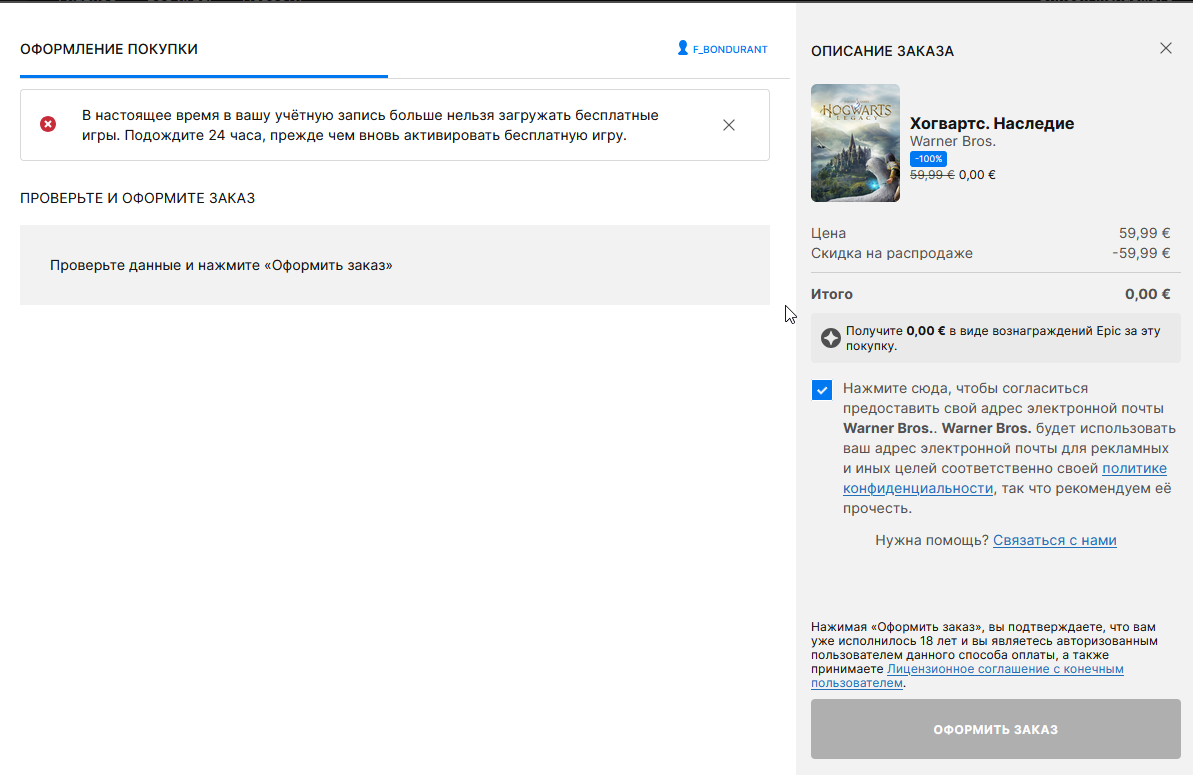Viewport: 1193px width, 775px height.
Task: Close the order description panel
Action: tap(1165, 48)
